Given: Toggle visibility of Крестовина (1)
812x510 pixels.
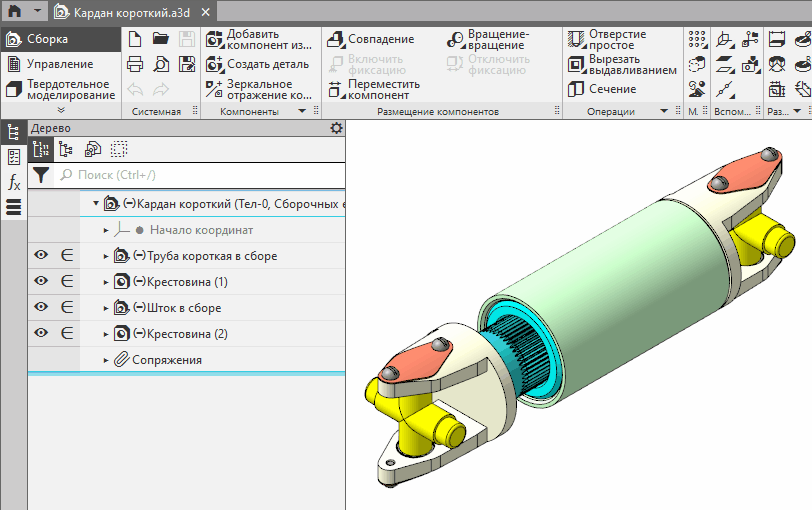Looking at the screenshot, I should tap(42, 282).
